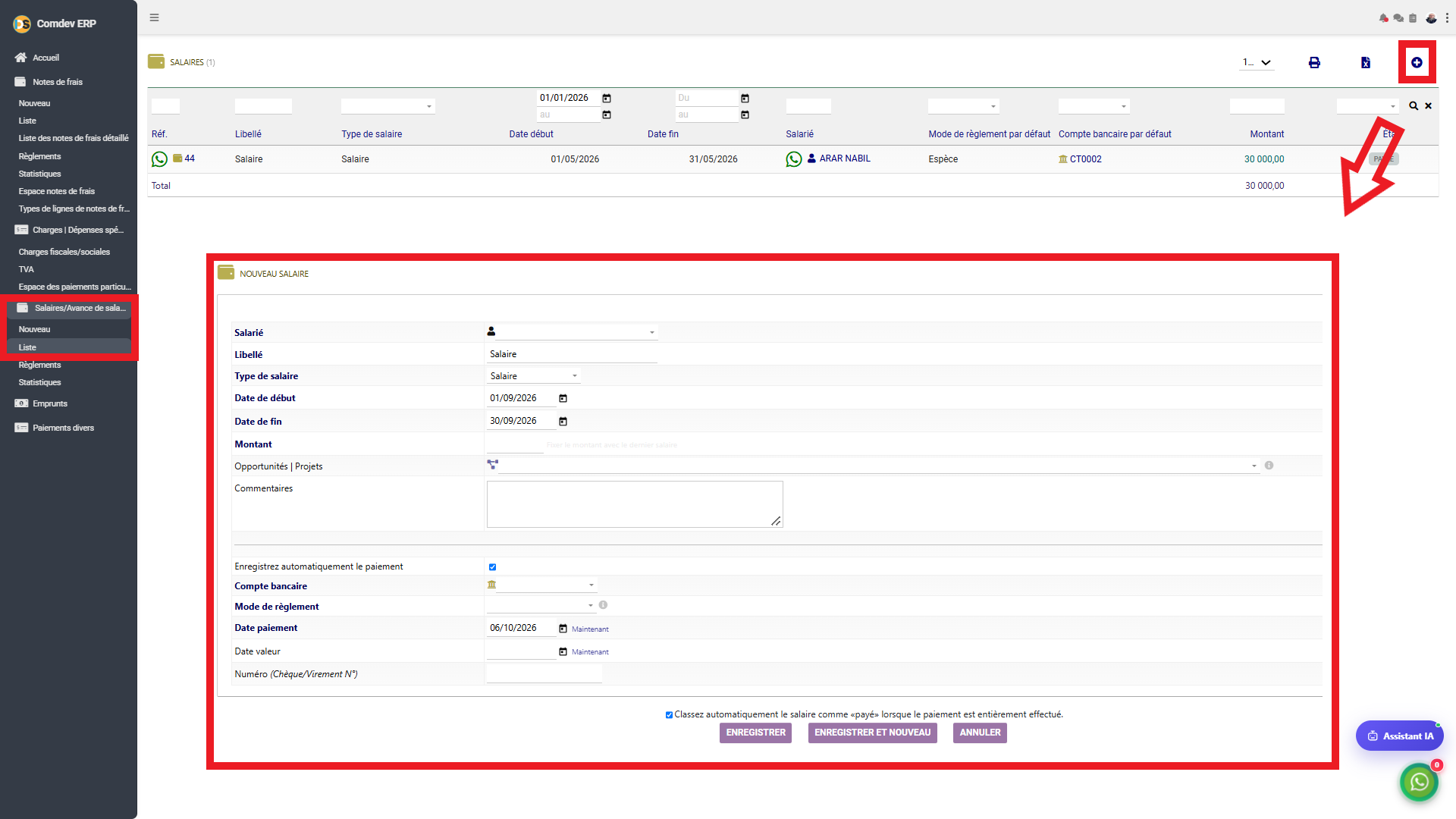
Task: Open the rows-per-page dropdown
Action: tap(1257, 63)
